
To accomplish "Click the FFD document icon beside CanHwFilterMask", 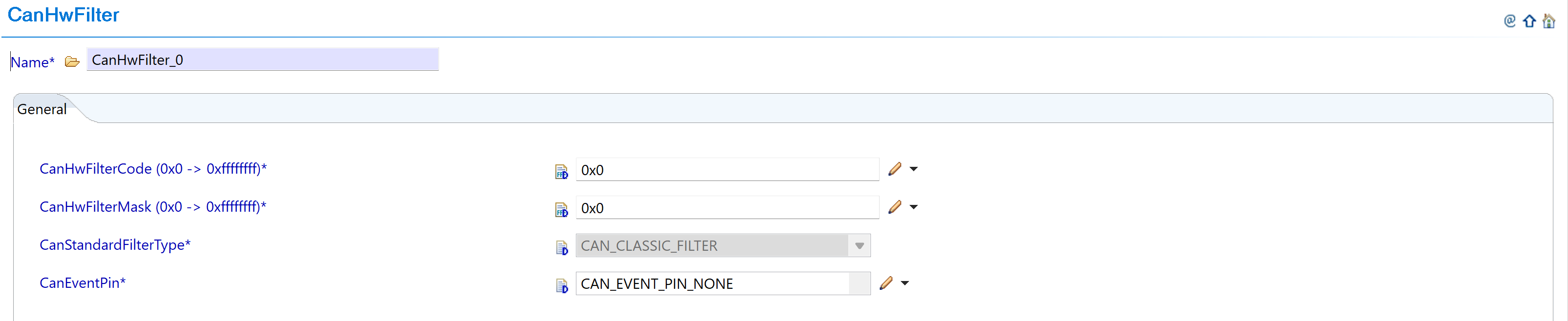I will (561, 208).
